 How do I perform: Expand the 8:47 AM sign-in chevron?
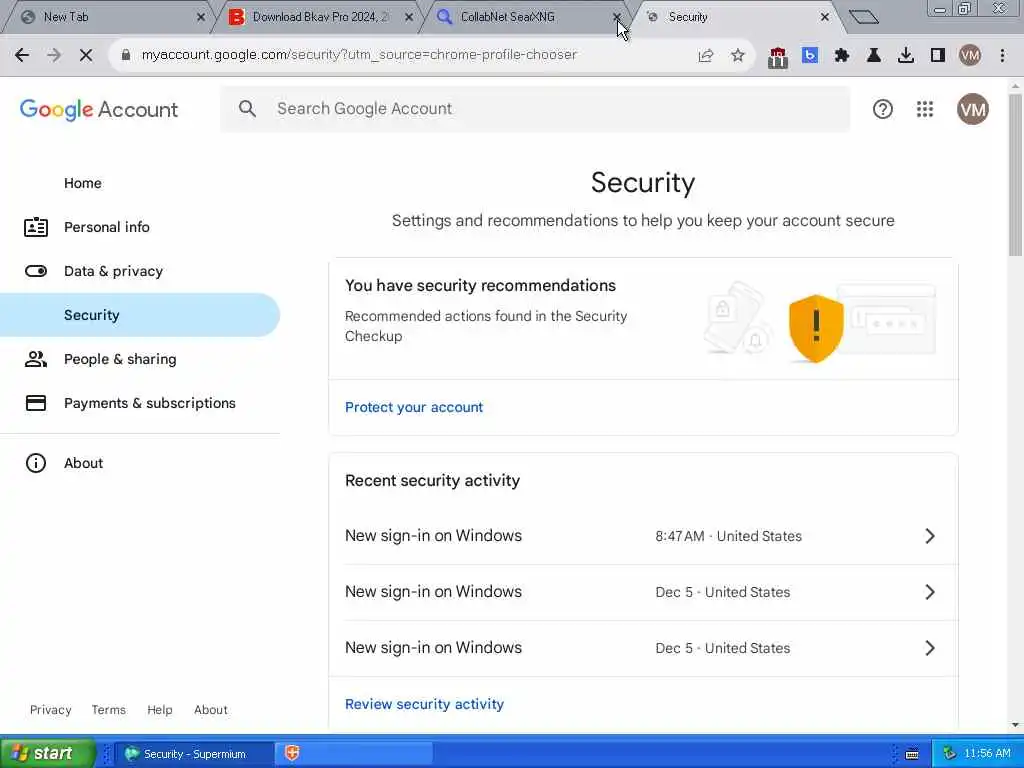click(x=930, y=536)
